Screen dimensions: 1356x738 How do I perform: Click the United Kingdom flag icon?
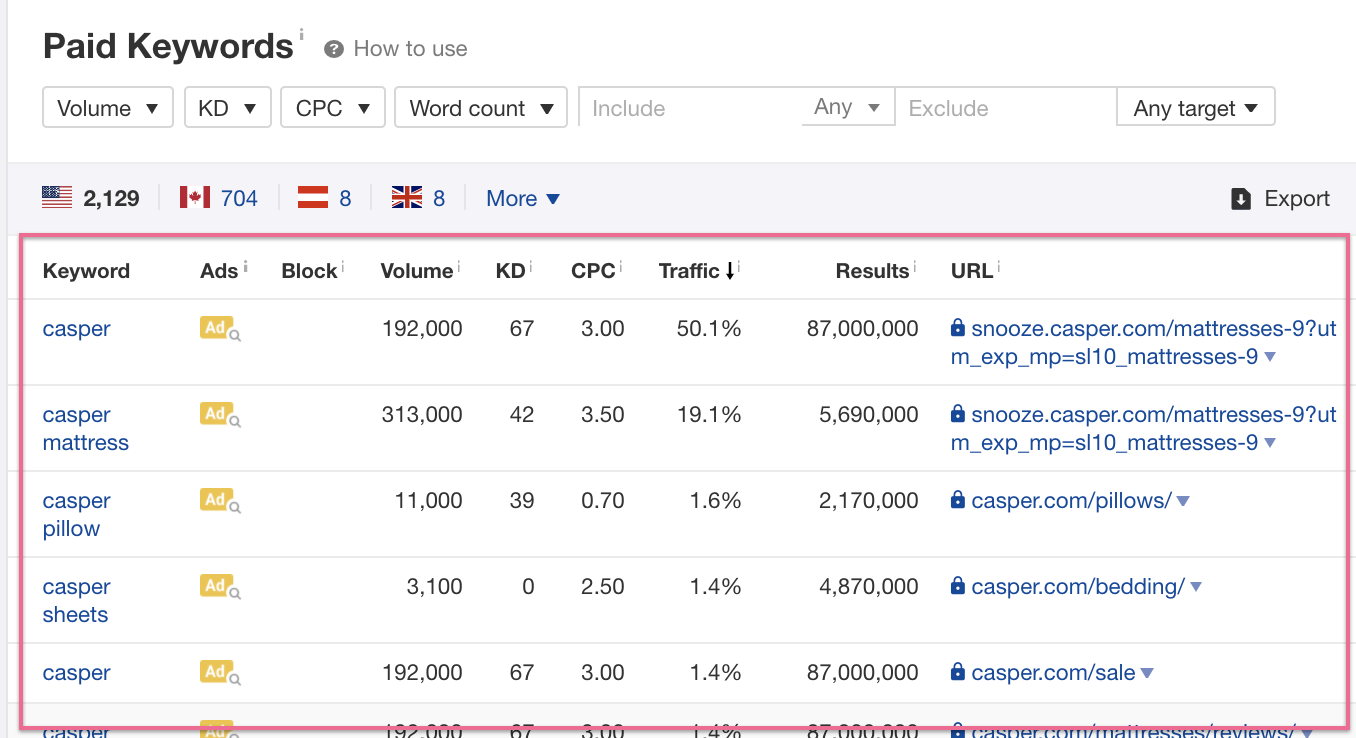coord(407,198)
